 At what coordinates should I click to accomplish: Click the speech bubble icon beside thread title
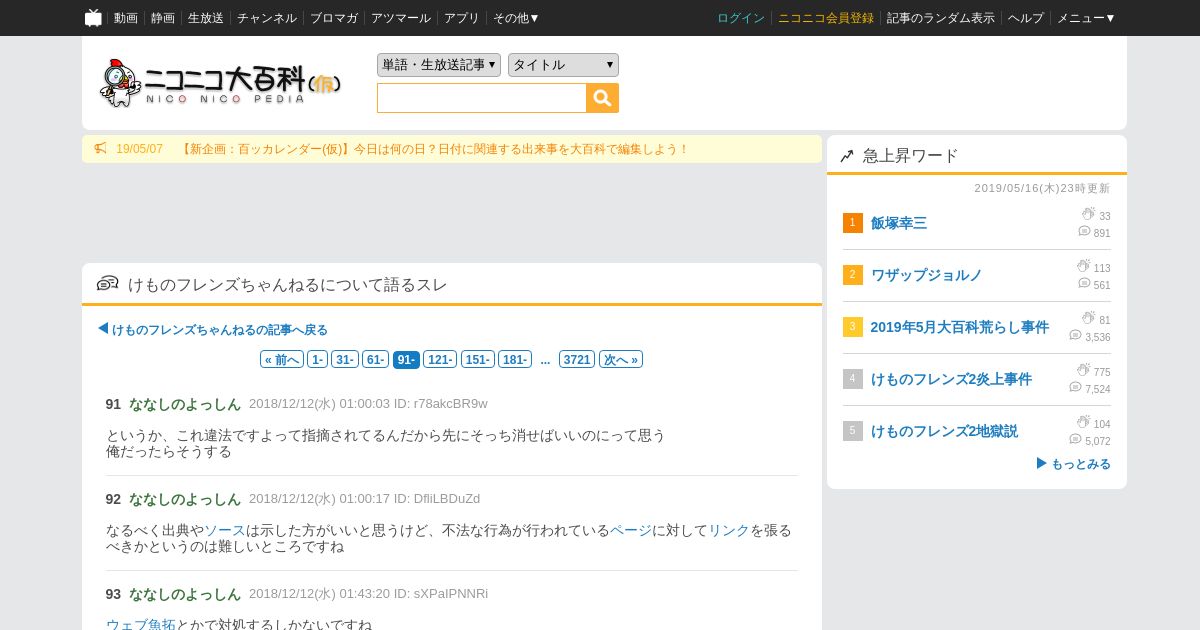[108, 284]
